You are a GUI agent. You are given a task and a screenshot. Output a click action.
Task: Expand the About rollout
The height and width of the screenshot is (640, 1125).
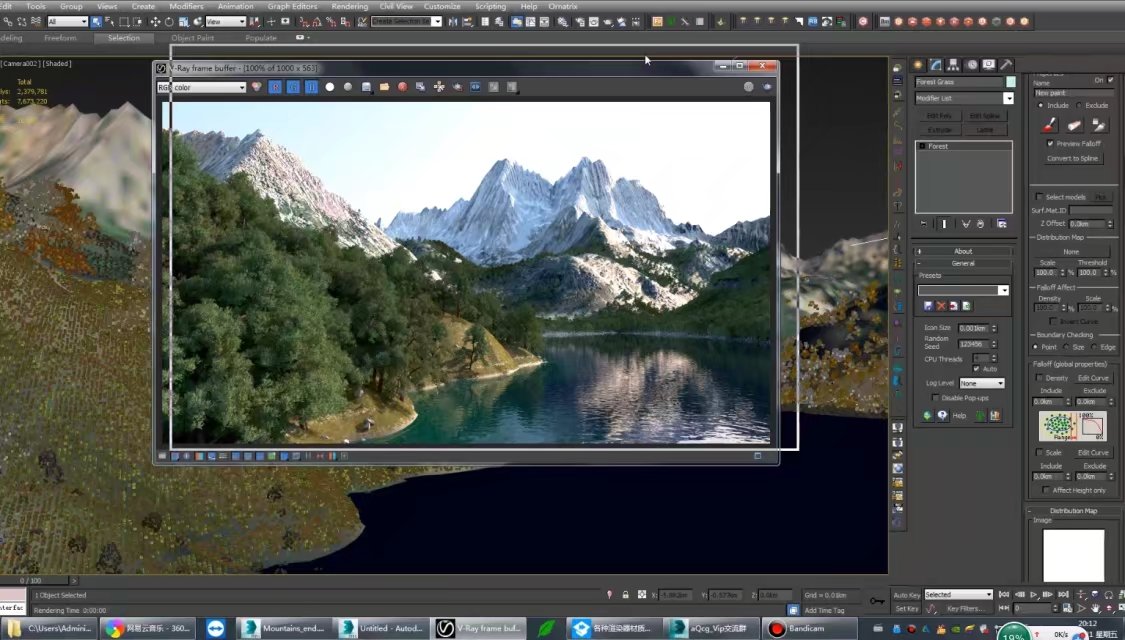click(x=963, y=251)
